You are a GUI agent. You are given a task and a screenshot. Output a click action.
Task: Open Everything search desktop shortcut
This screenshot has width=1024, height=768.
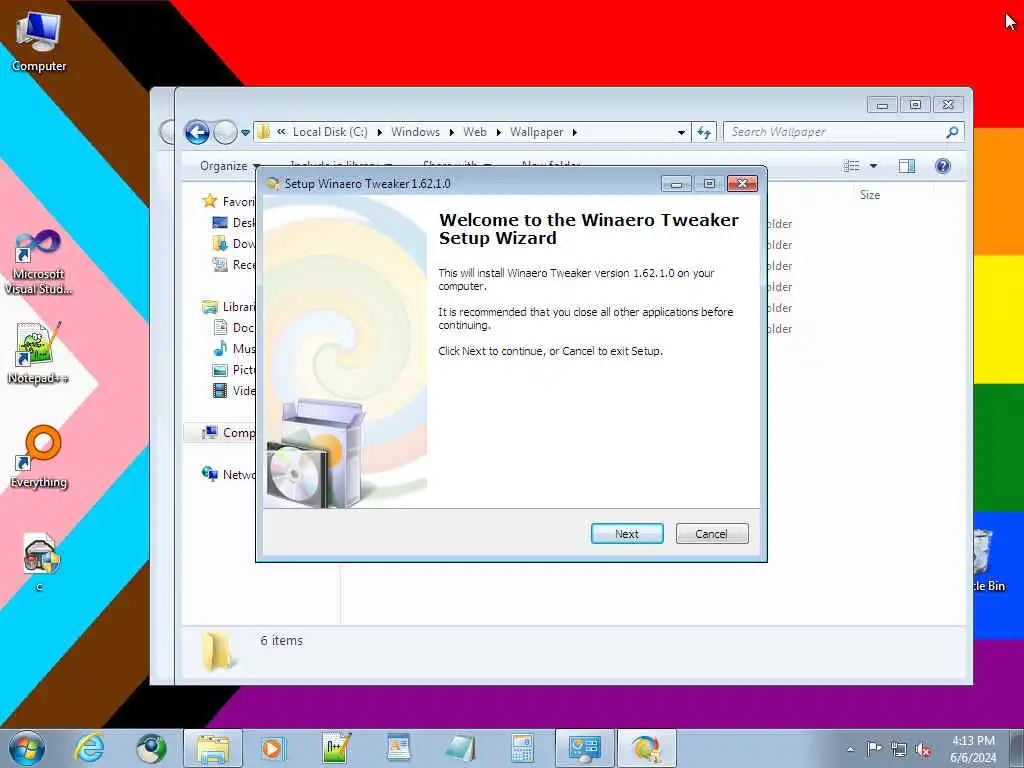click(39, 456)
